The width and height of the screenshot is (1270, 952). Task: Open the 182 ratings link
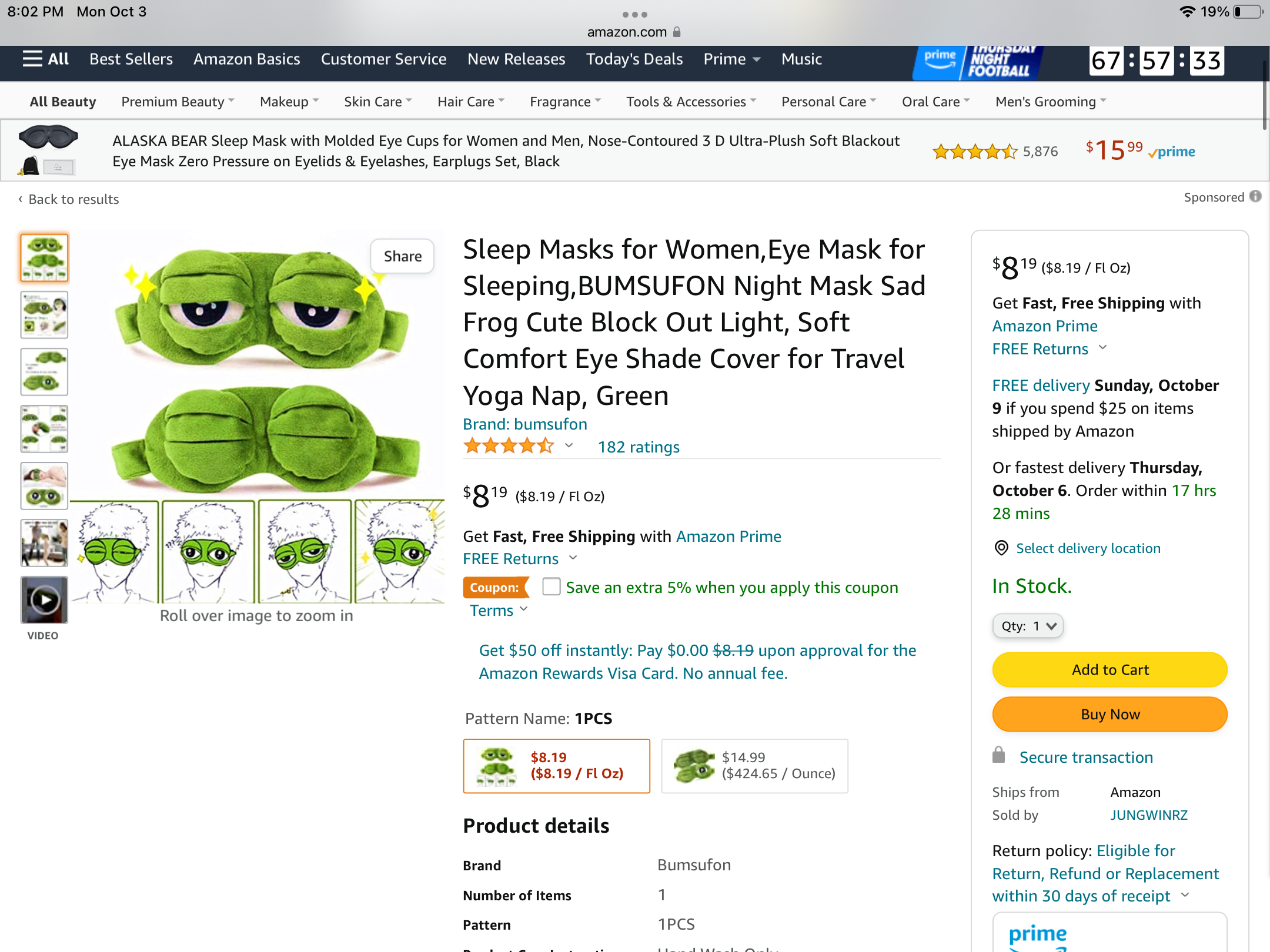tap(639, 447)
